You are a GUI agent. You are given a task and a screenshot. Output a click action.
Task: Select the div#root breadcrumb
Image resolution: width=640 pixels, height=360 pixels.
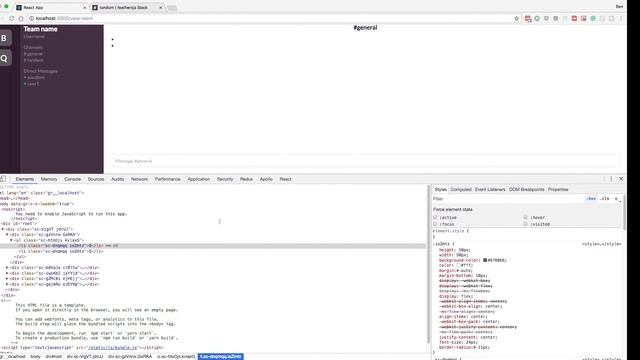pos(53,357)
